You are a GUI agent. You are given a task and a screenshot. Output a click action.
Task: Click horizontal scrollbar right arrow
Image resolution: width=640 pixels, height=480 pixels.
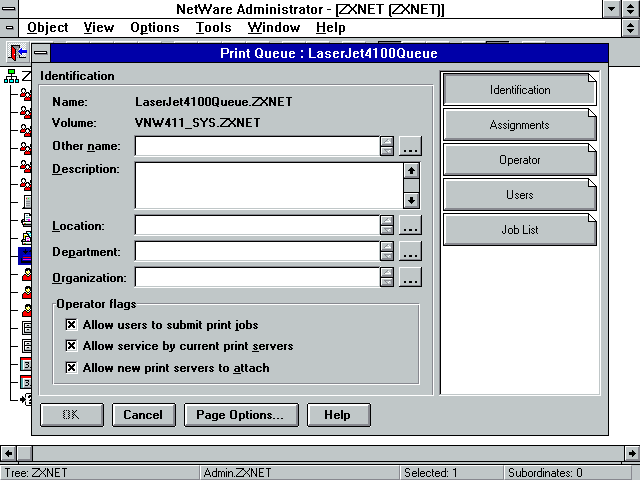632,453
